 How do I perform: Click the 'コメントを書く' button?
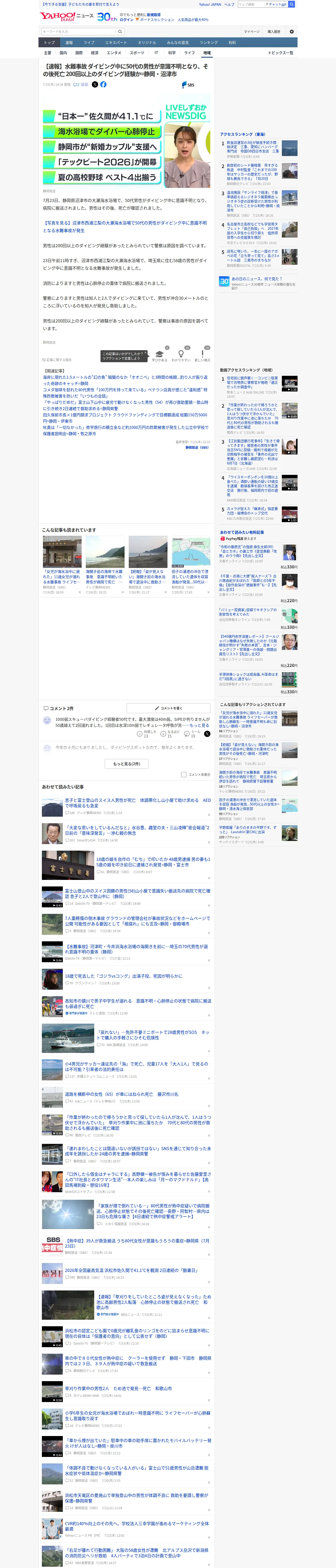169,708
